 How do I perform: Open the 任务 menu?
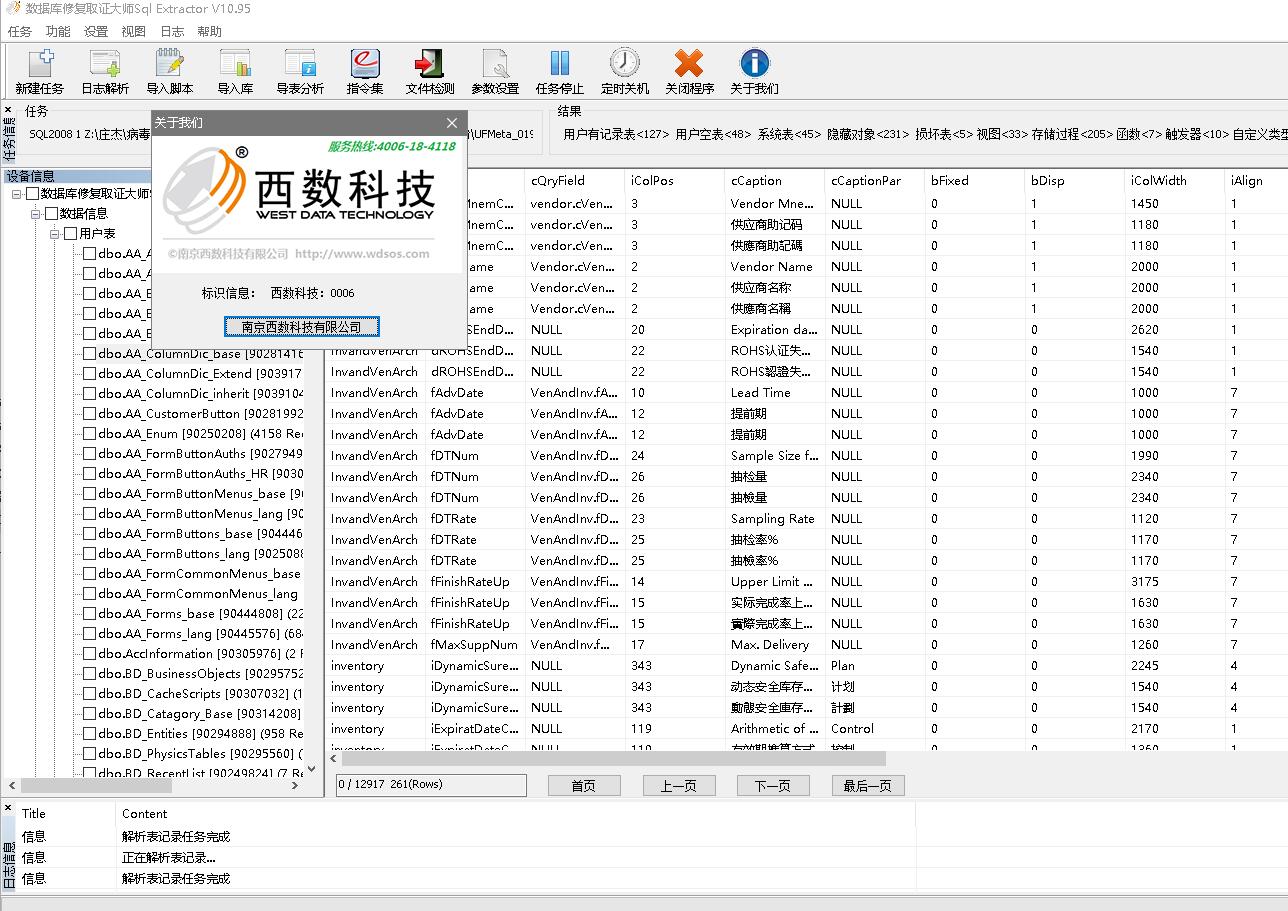pyautogui.click(x=20, y=31)
